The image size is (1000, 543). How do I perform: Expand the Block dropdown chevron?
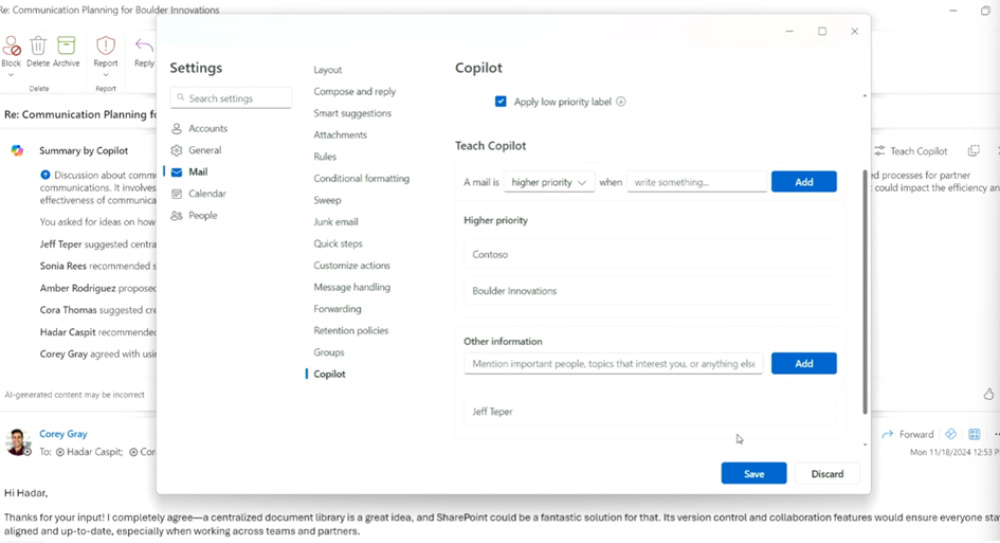11,75
